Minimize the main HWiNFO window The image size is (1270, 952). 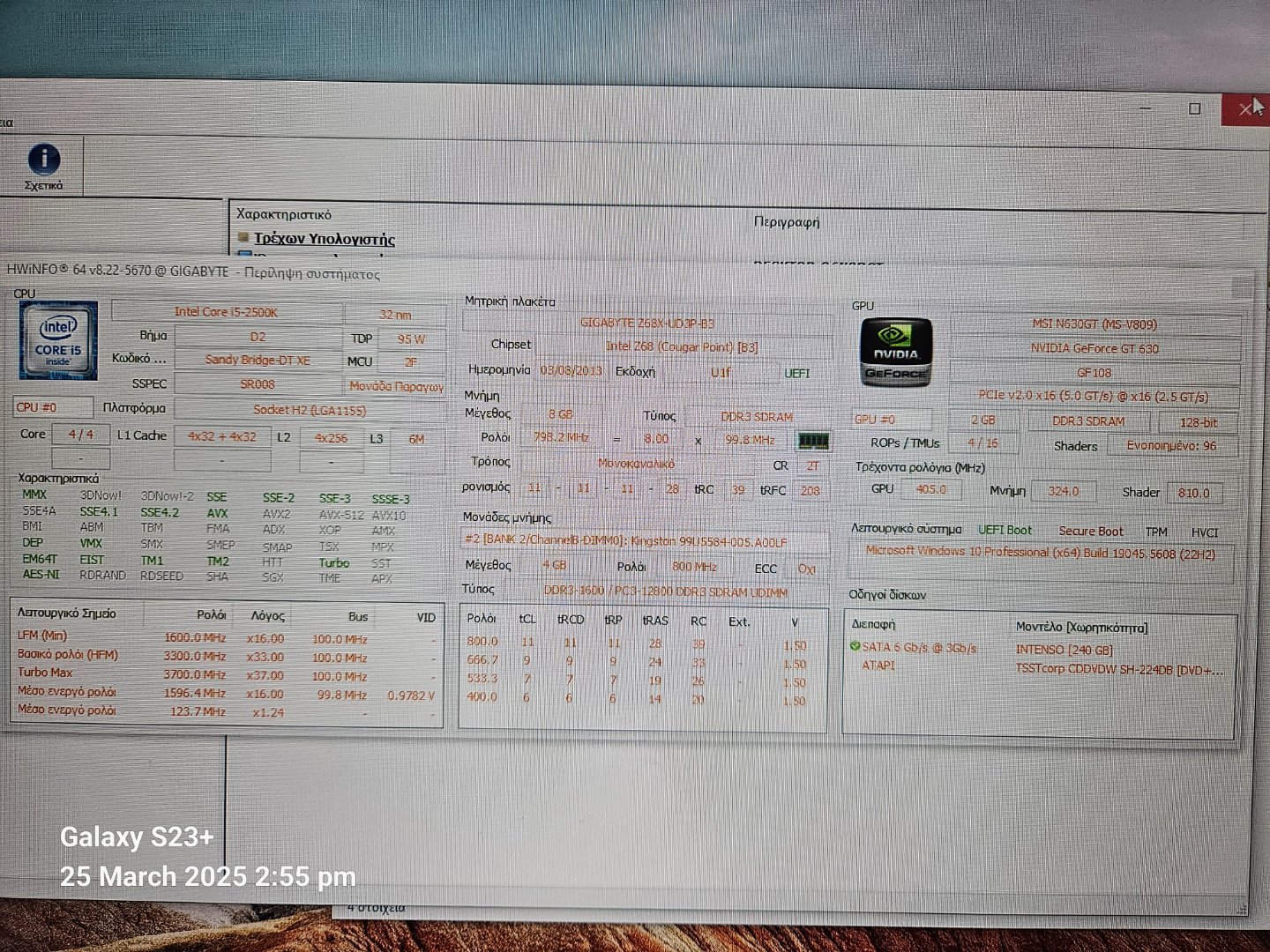[1147, 108]
